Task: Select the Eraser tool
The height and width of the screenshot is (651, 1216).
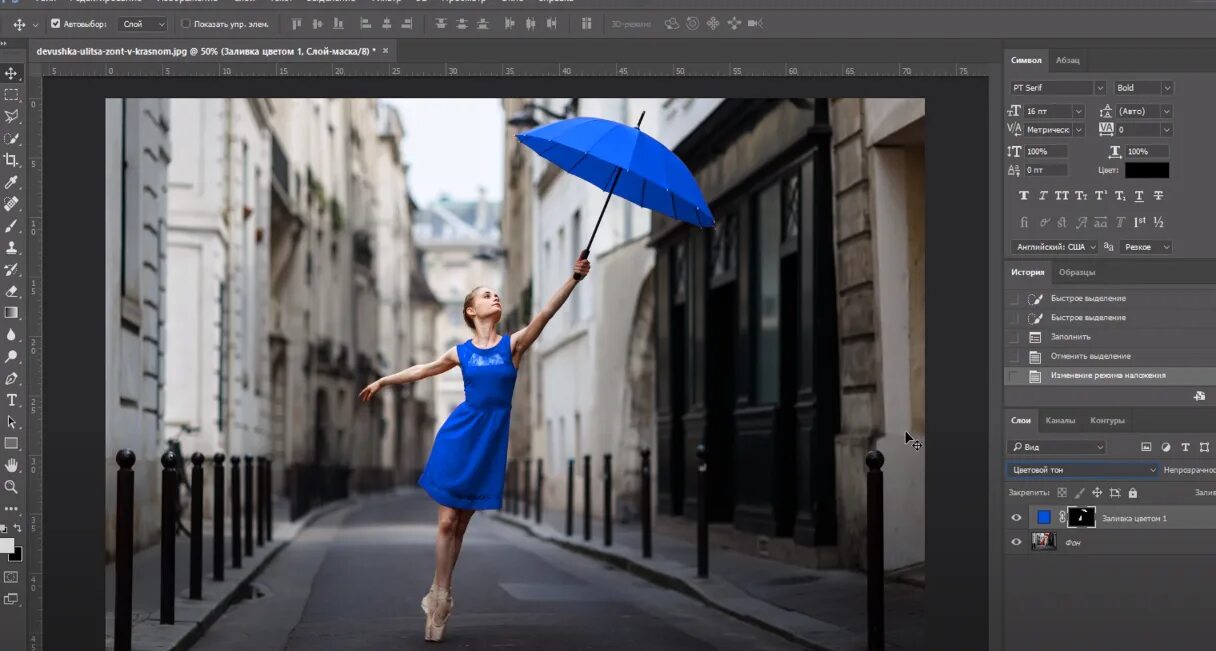Action: point(11,291)
